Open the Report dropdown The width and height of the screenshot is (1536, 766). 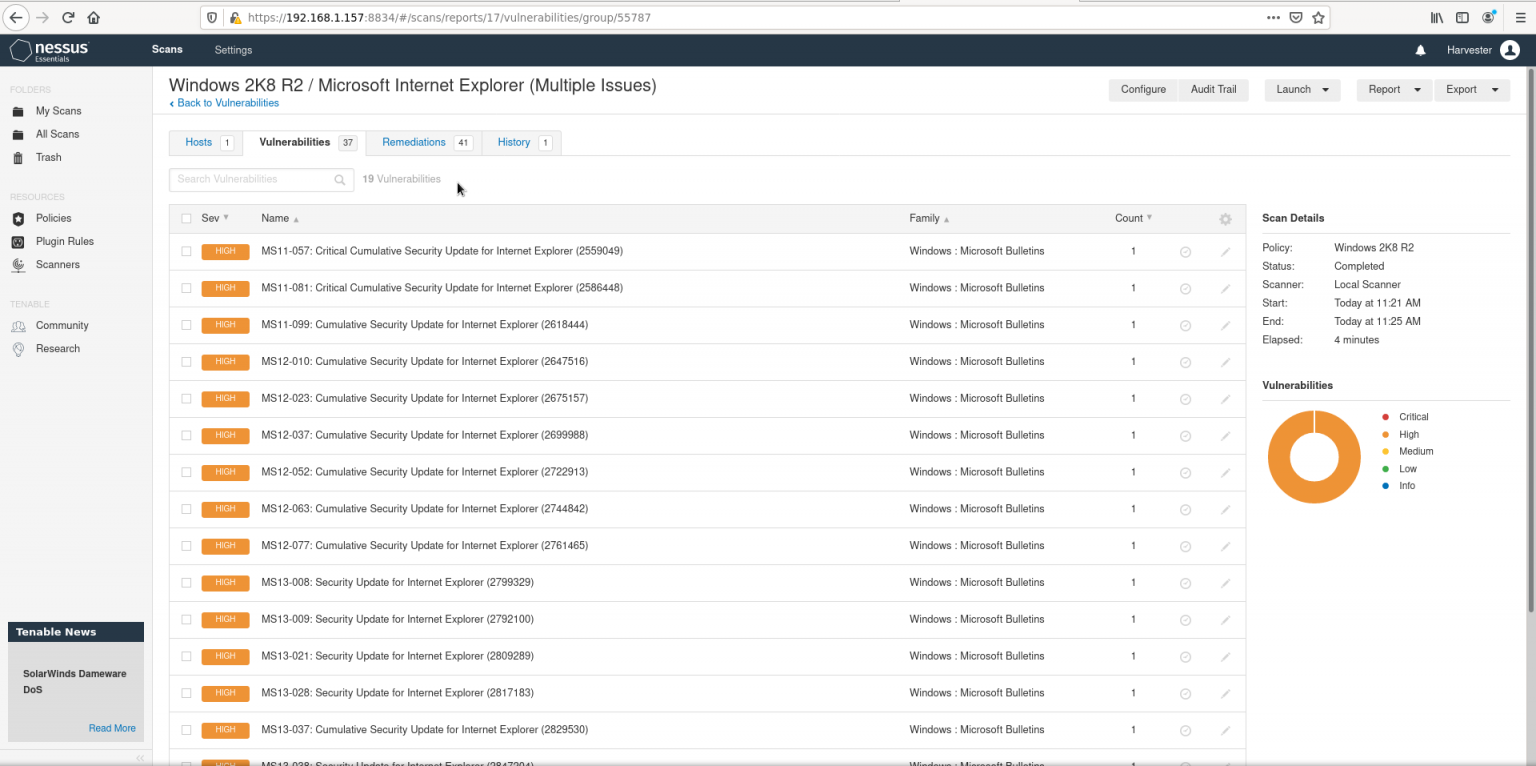[x=1393, y=89]
